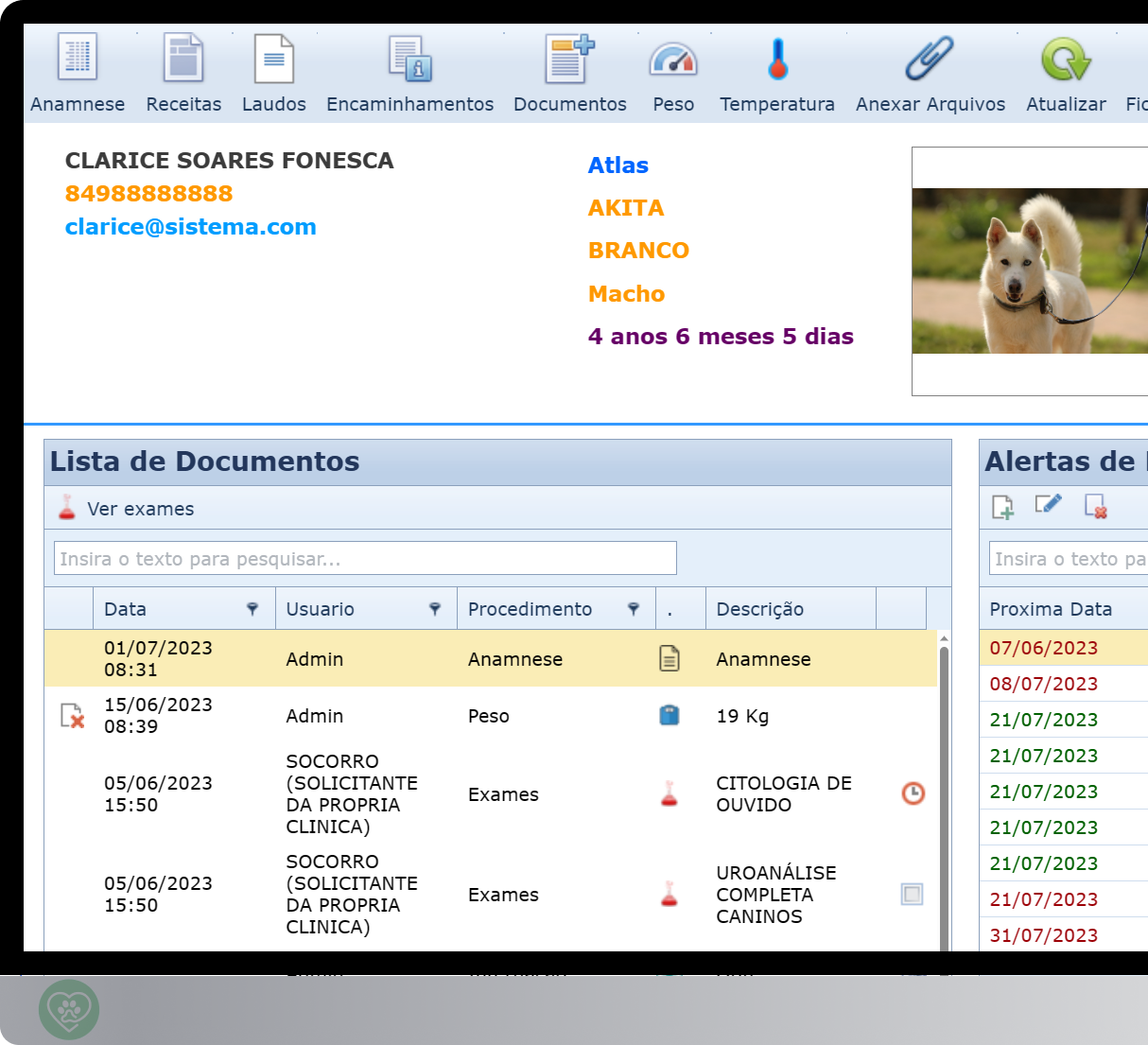Open the Usuario column filter
Image resolution: width=1148 pixels, height=1045 pixels.
click(x=434, y=608)
